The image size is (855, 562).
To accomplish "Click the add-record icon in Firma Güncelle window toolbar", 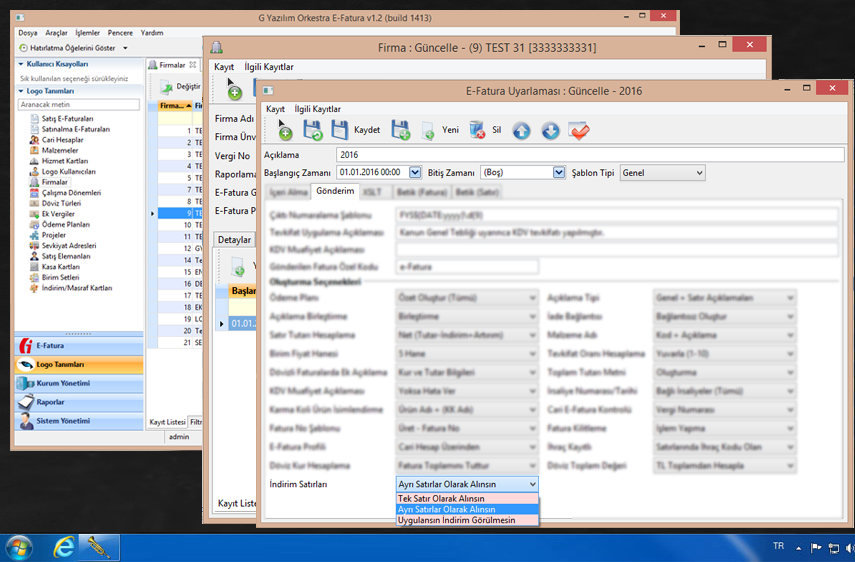I will 233,89.
